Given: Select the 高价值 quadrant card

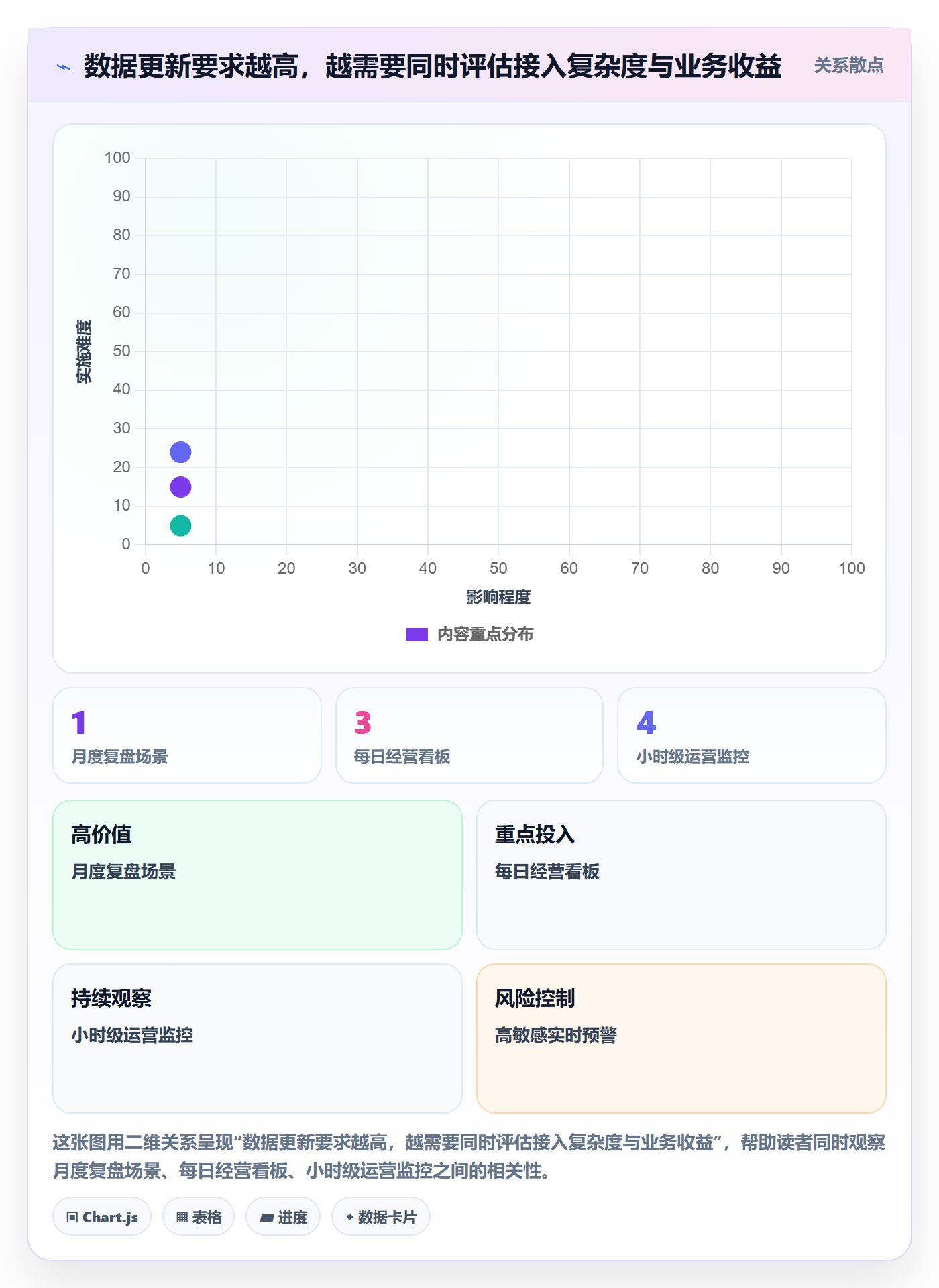Looking at the screenshot, I should (258, 875).
